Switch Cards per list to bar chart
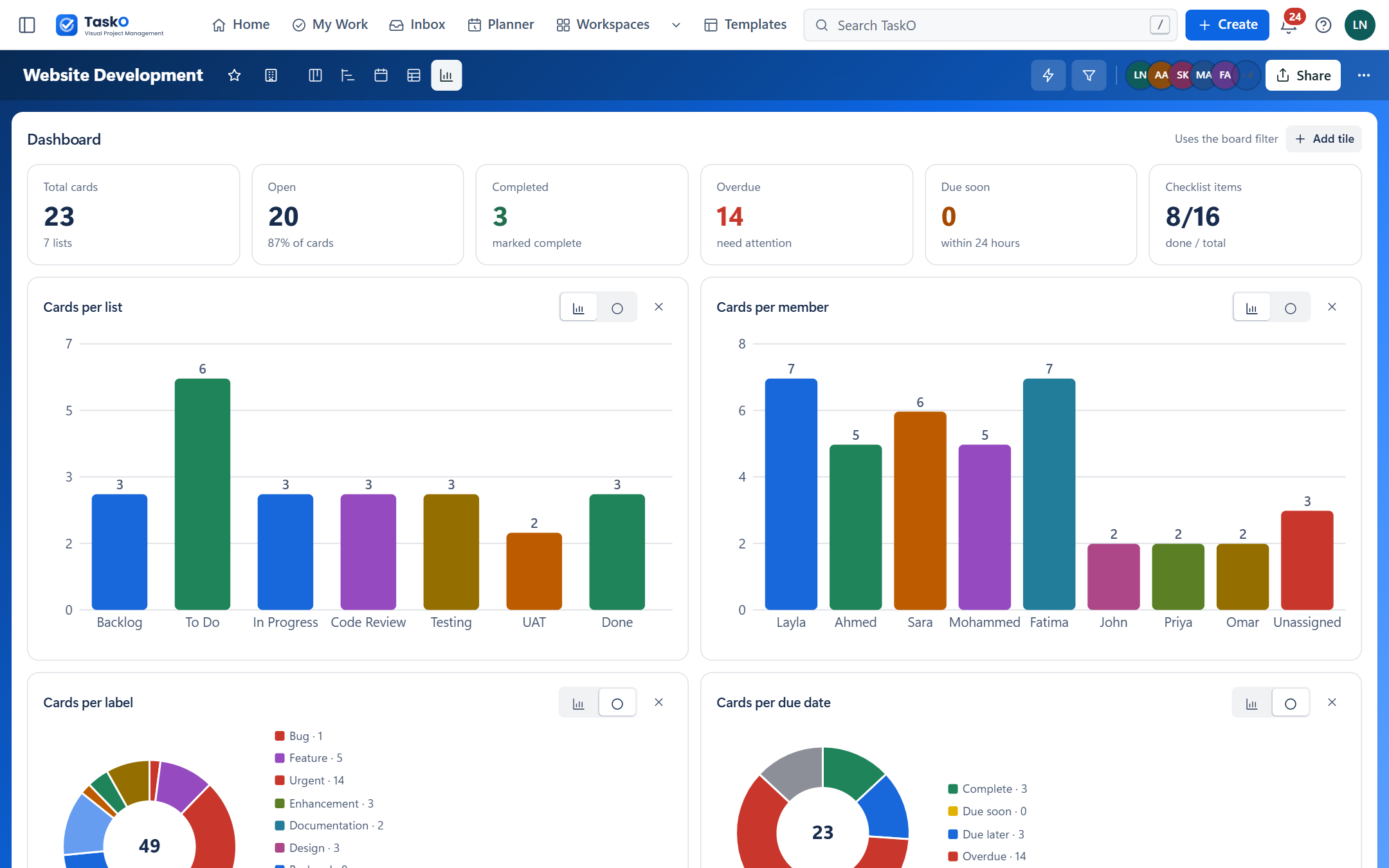 [579, 307]
